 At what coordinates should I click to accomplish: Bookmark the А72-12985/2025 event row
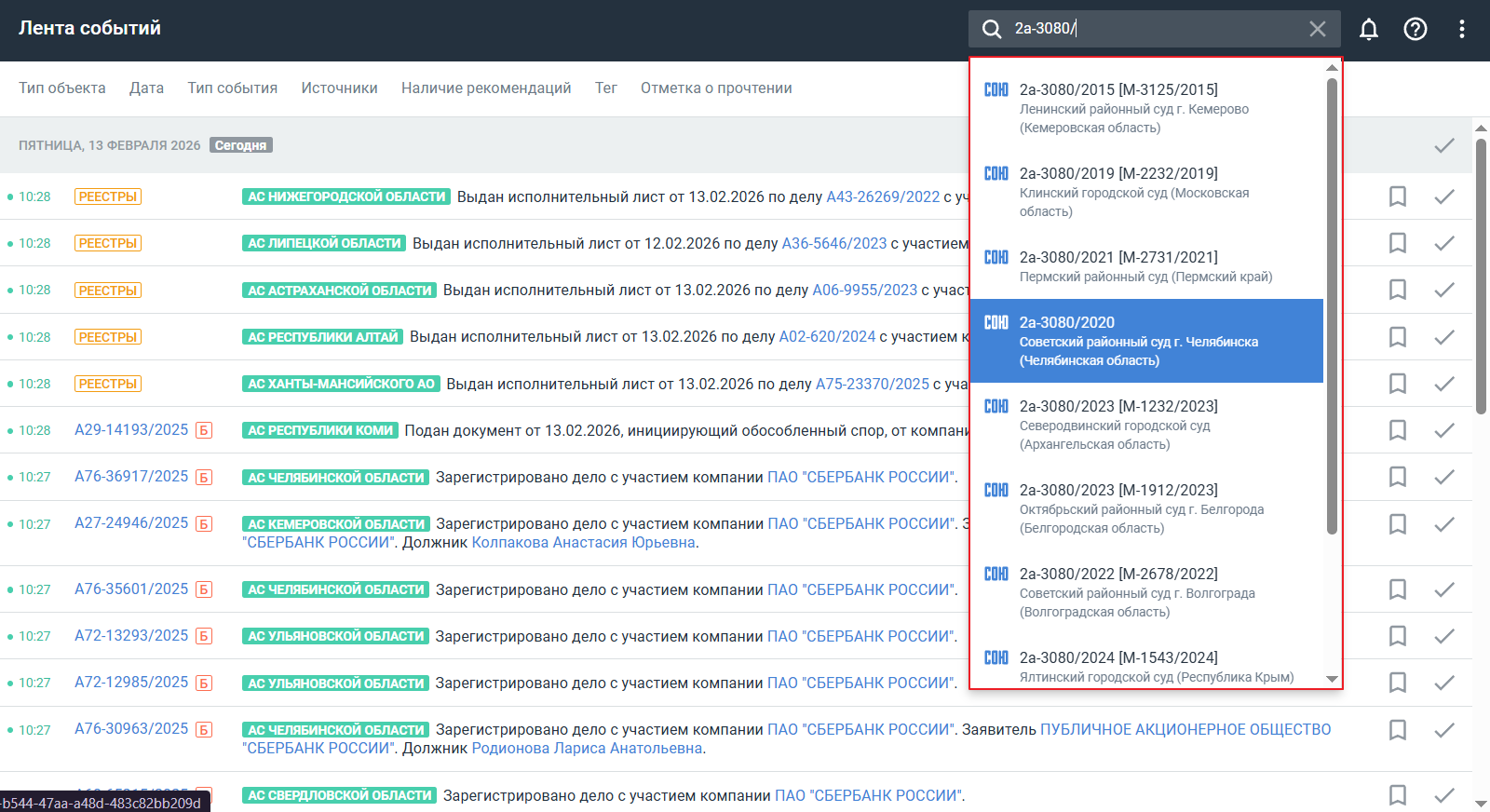click(x=1397, y=683)
